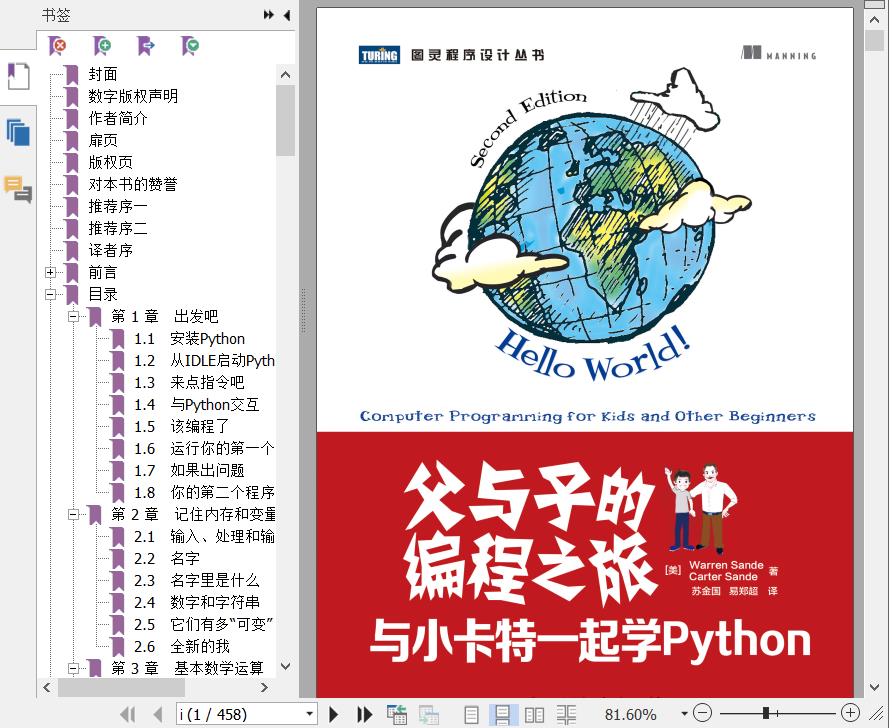
Task: Expand the 前言 bookmark
Action: (51, 272)
